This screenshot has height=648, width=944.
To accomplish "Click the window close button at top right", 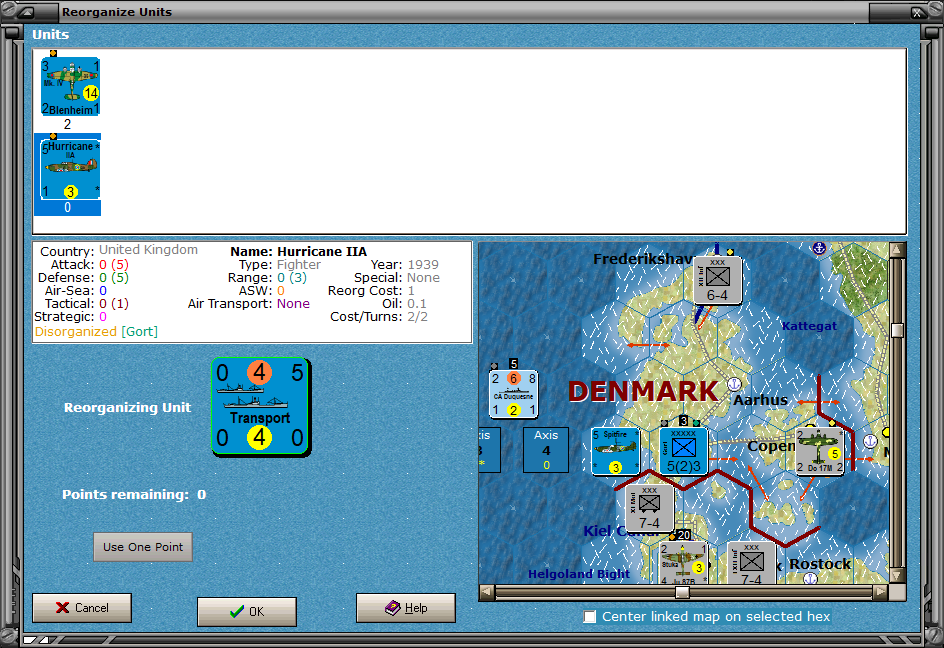I will tap(916, 12).
